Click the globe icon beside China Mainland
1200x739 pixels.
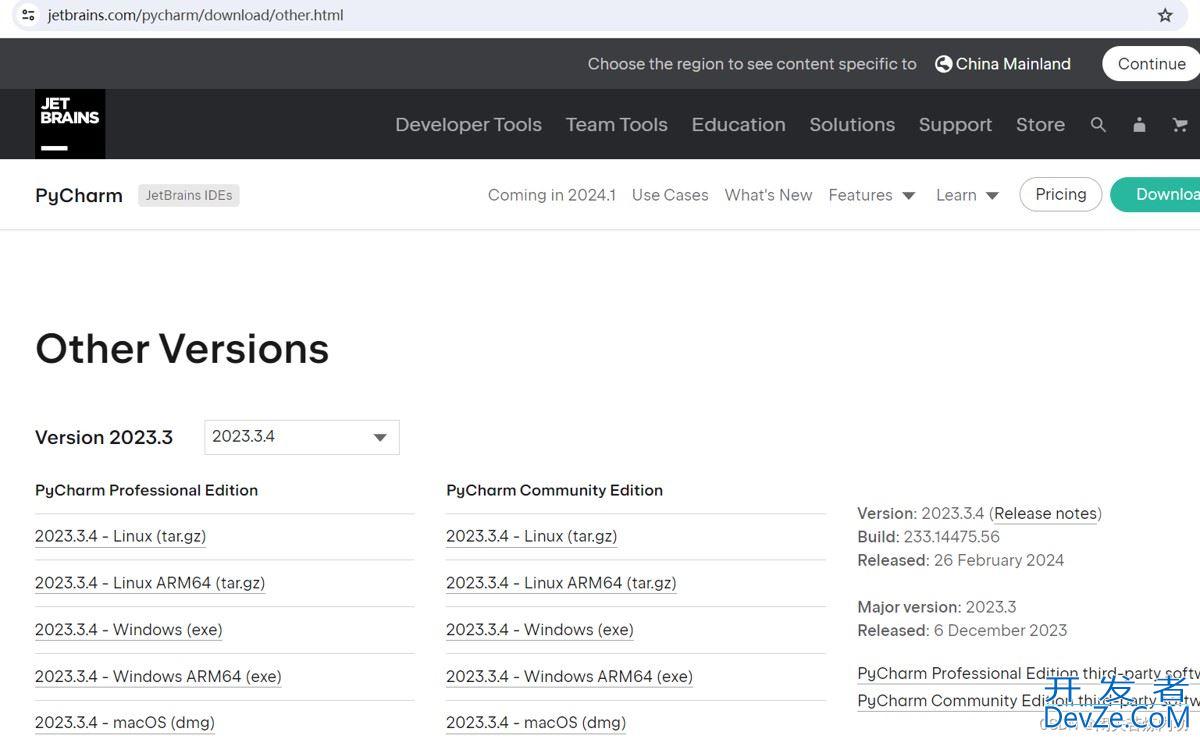point(943,64)
